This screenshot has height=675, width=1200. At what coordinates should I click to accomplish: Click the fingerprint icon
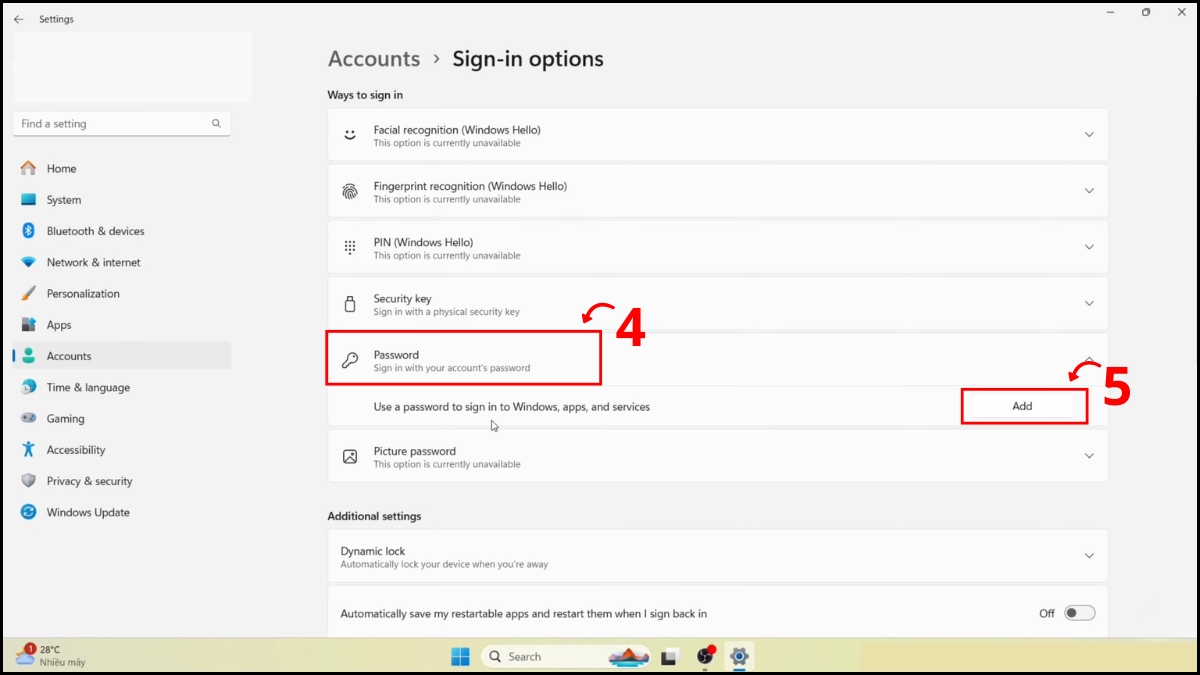click(350, 191)
